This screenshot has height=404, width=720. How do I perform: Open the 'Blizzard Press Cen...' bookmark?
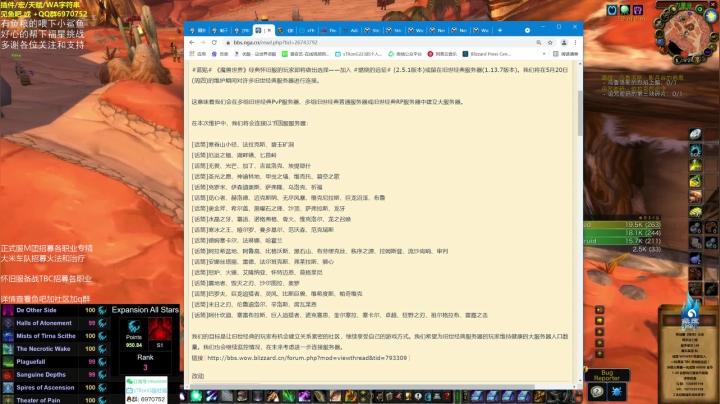coord(487,54)
